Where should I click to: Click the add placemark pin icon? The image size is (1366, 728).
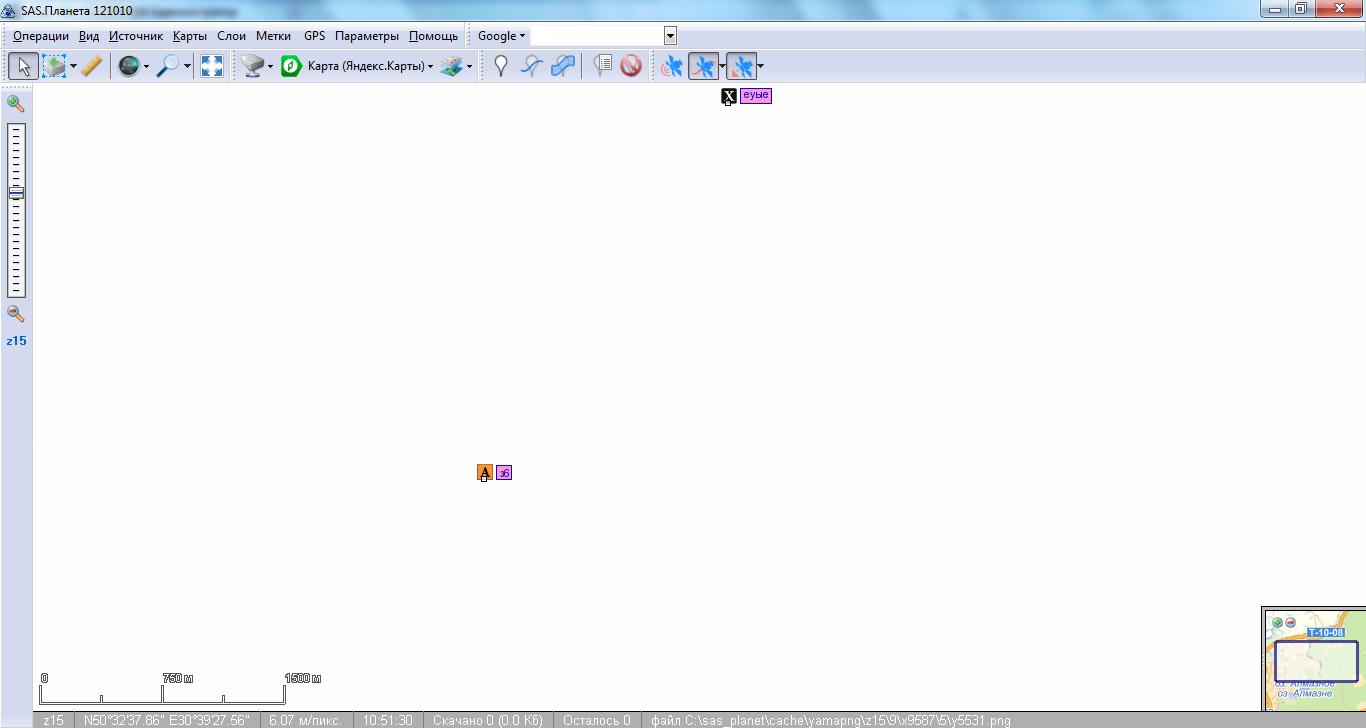501,67
